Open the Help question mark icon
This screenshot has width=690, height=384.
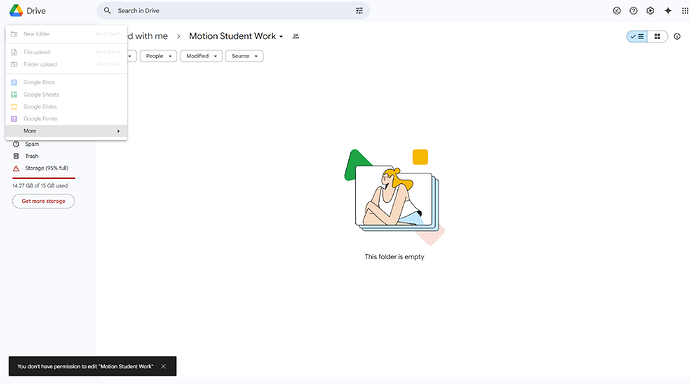point(633,11)
